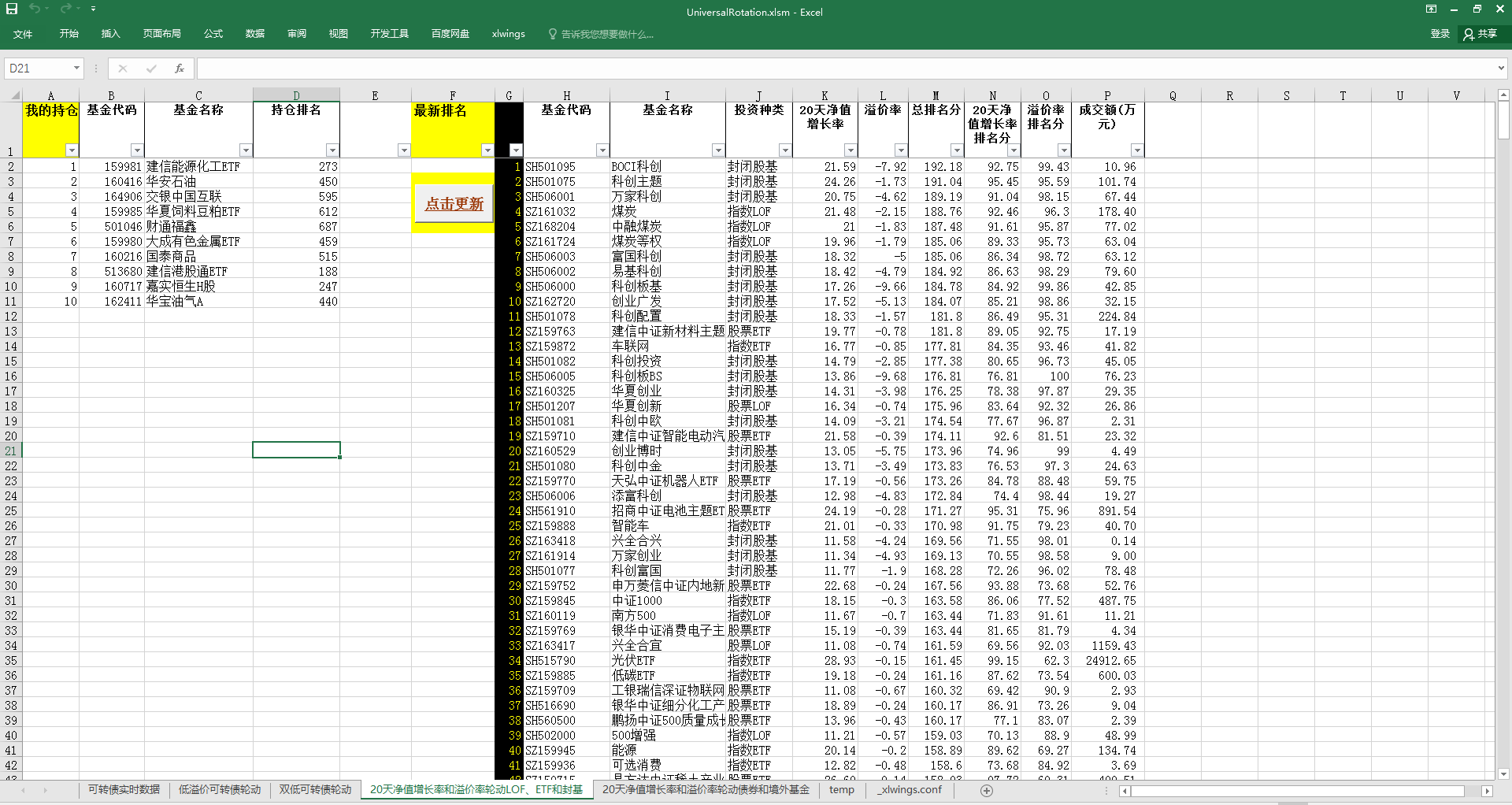Click the Redo arrow icon
The image size is (1512, 805).
point(65,9)
